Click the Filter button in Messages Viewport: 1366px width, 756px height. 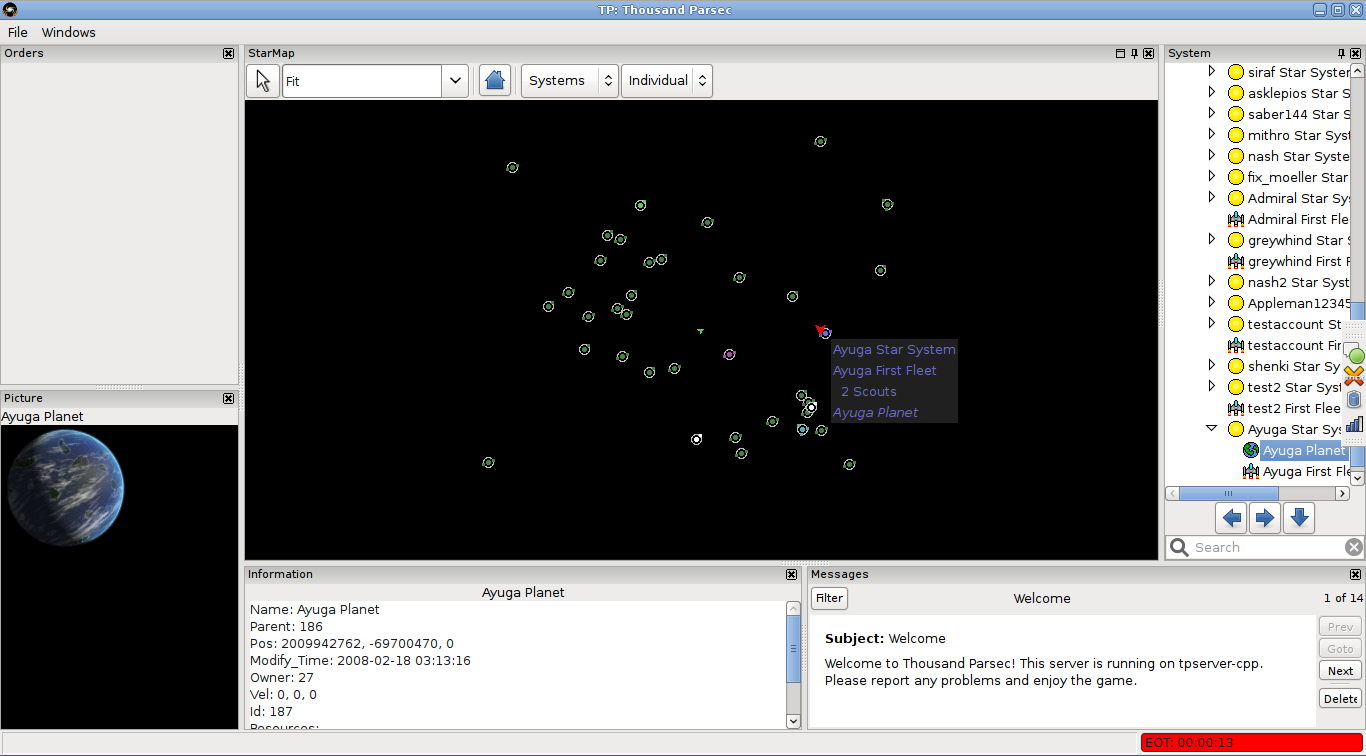(829, 598)
